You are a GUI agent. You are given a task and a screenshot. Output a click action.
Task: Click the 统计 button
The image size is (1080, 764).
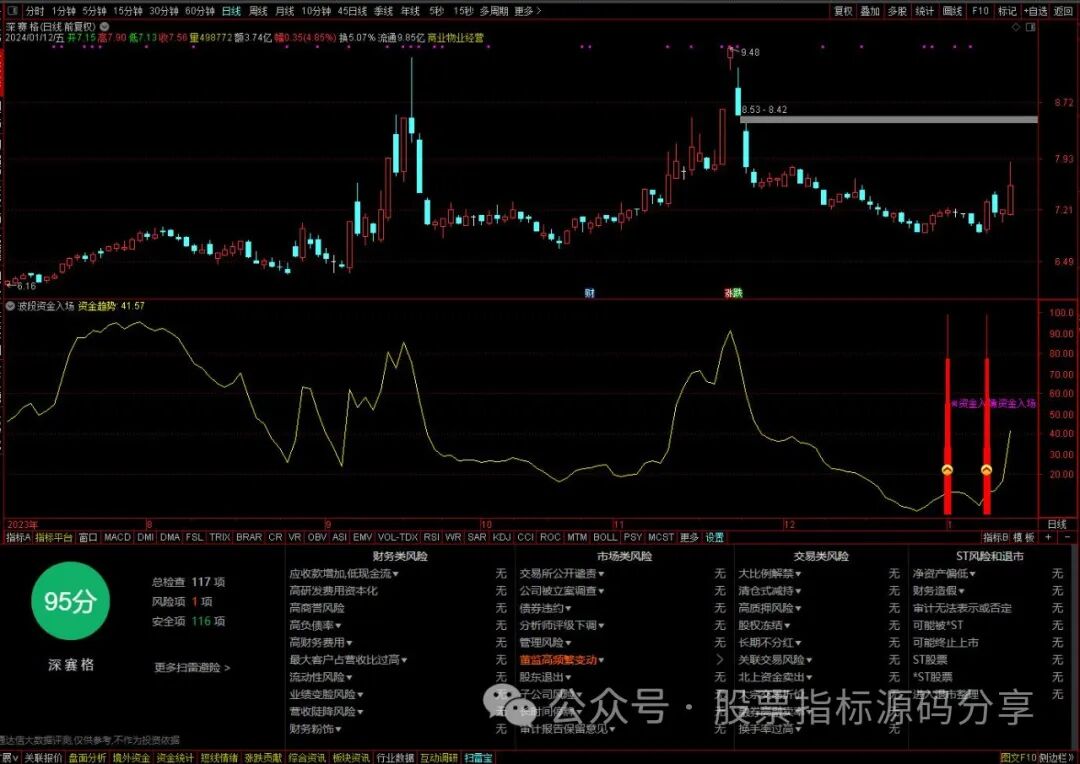(924, 11)
